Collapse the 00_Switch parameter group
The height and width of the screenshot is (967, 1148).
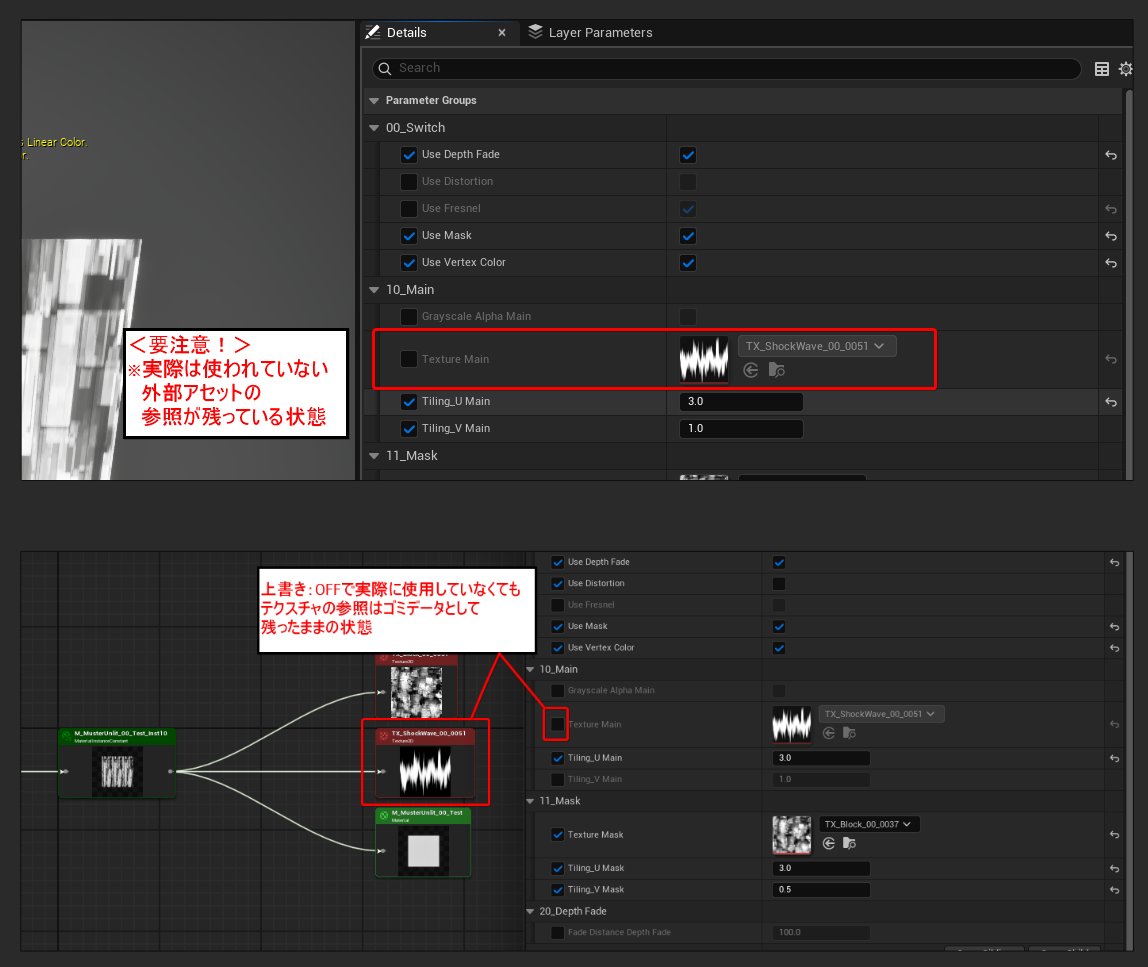click(x=374, y=128)
